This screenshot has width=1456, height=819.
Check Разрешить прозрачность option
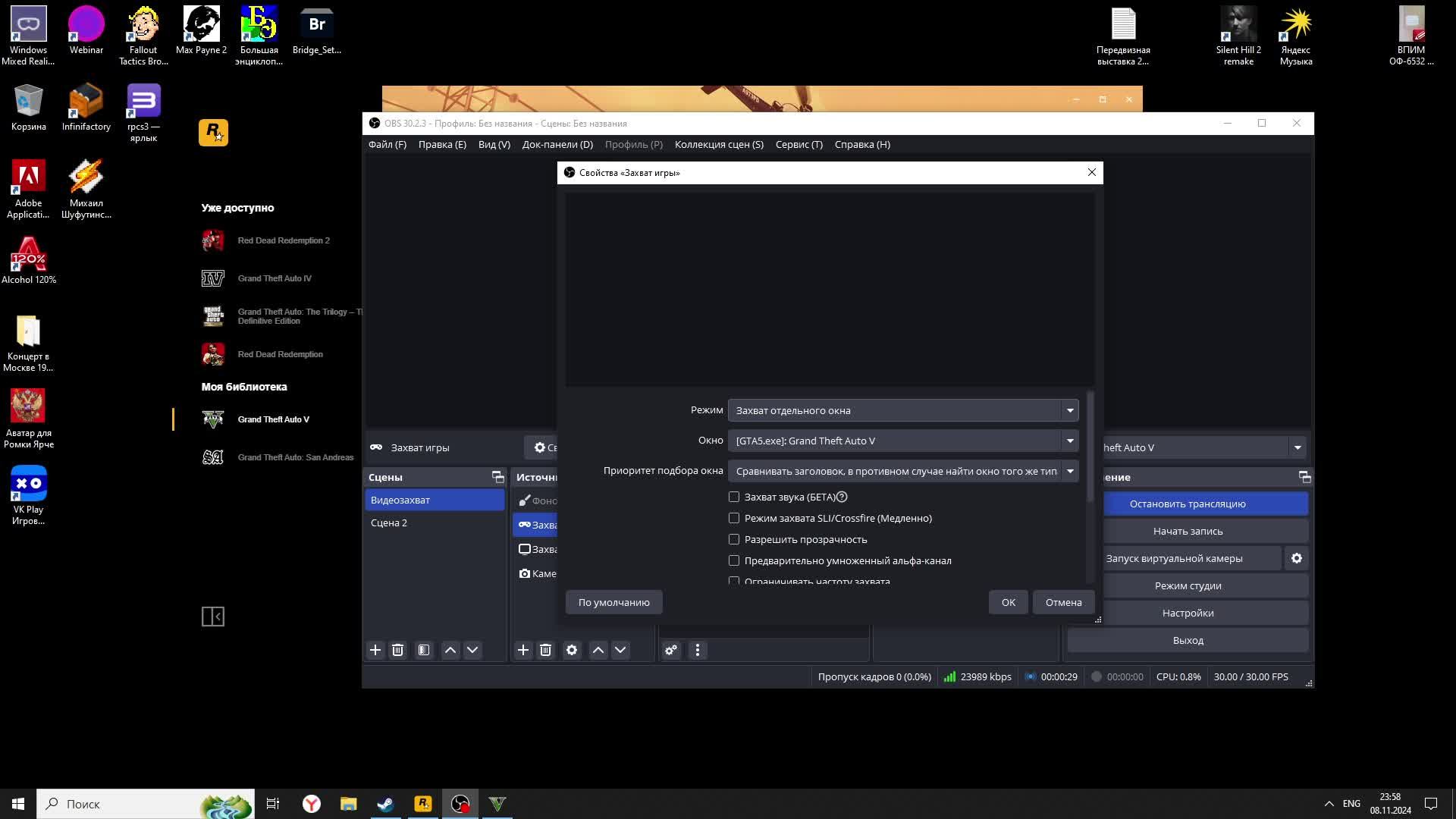pos(734,539)
